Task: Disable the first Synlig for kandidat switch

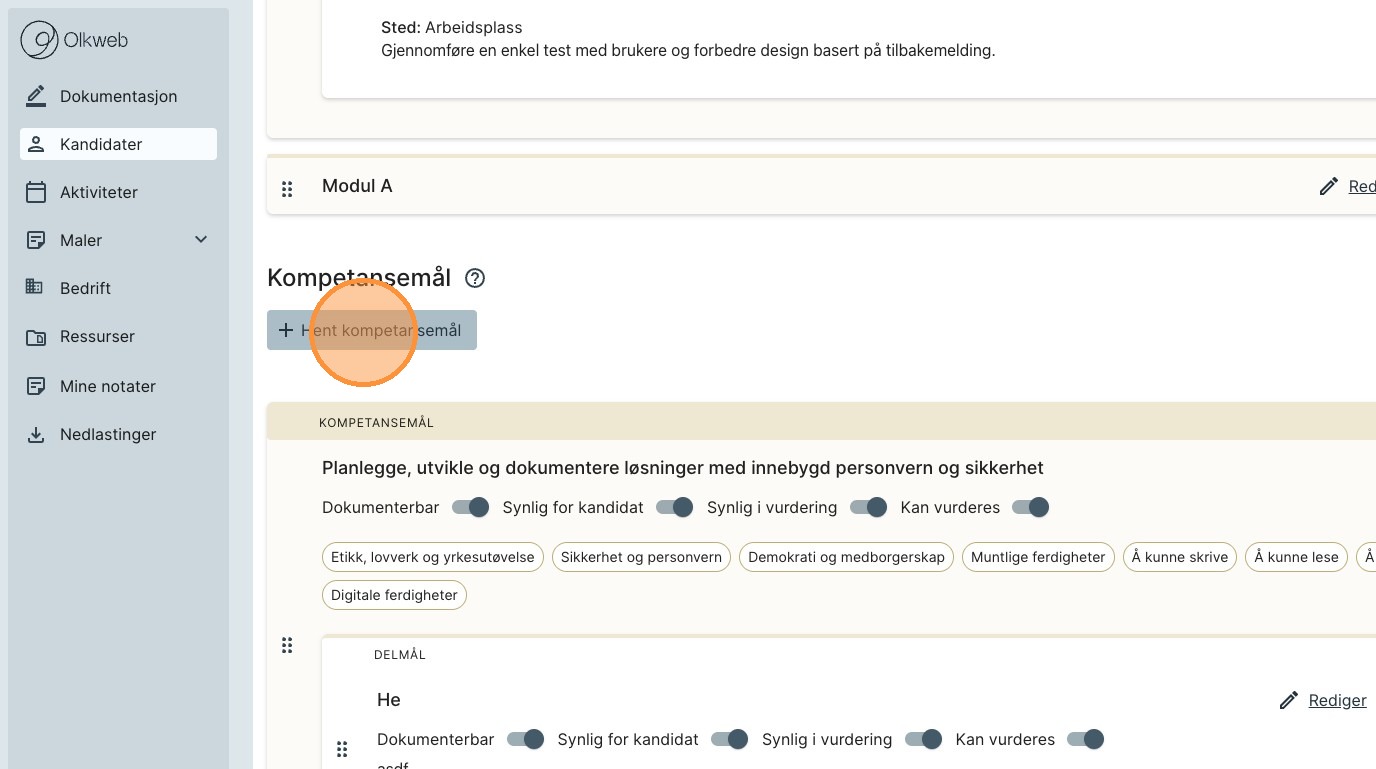Action: pos(675,507)
